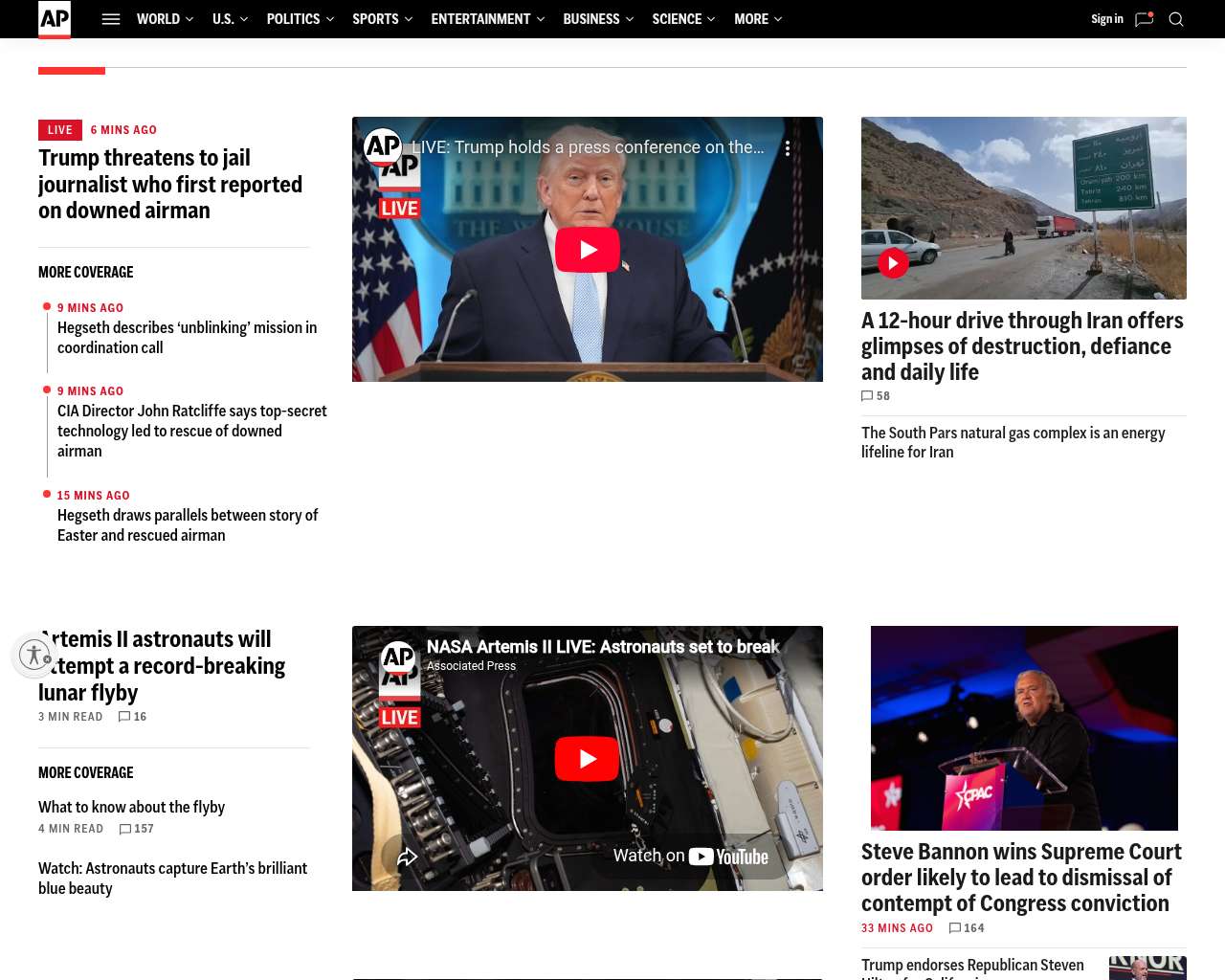Screen dimensions: 1225x980
Task: Open the search magnifier icon
Action: click(1176, 19)
